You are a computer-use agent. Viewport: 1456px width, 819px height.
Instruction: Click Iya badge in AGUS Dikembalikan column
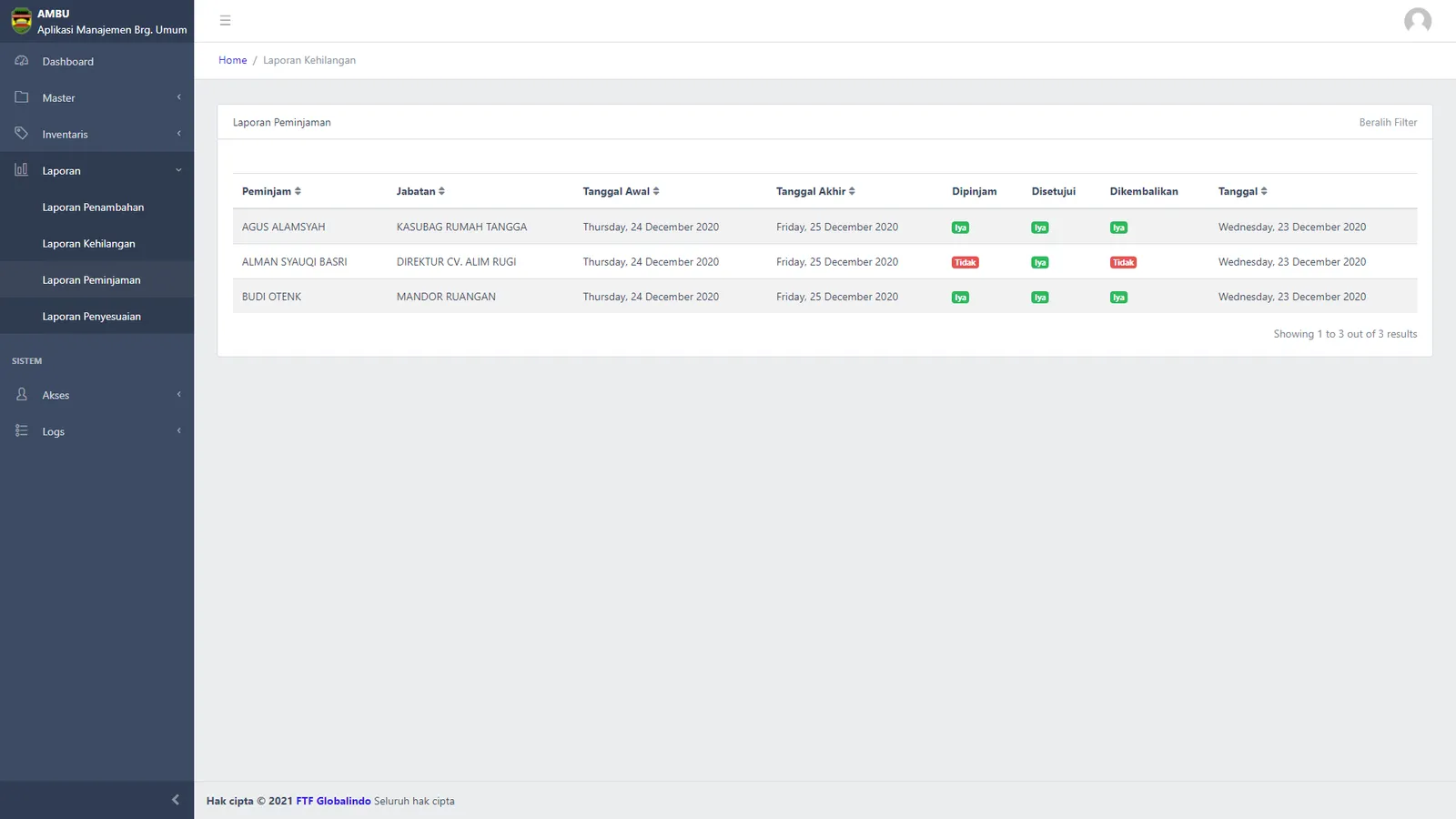[1118, 227]
